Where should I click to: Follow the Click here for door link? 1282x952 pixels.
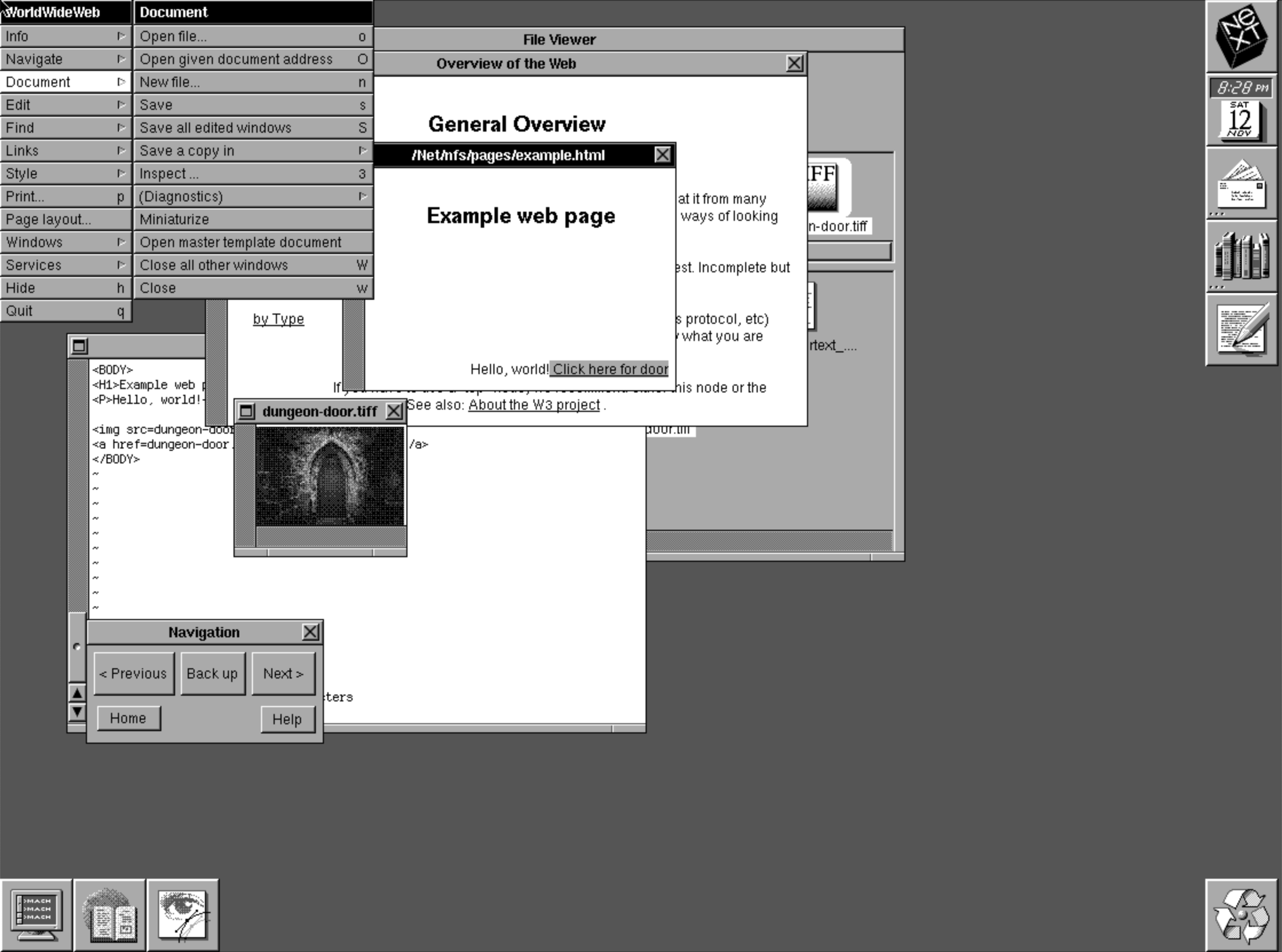[x=610, y=370]
